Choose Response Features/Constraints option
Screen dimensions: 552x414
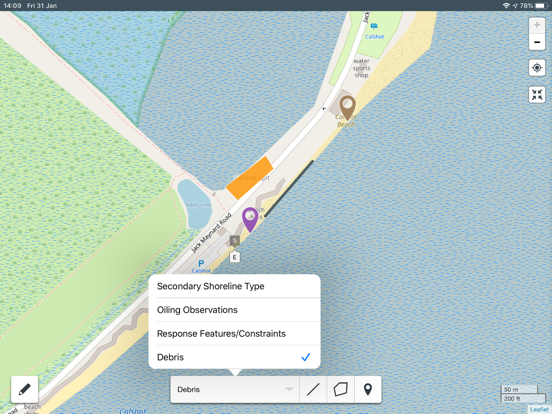tap(234, 333)
